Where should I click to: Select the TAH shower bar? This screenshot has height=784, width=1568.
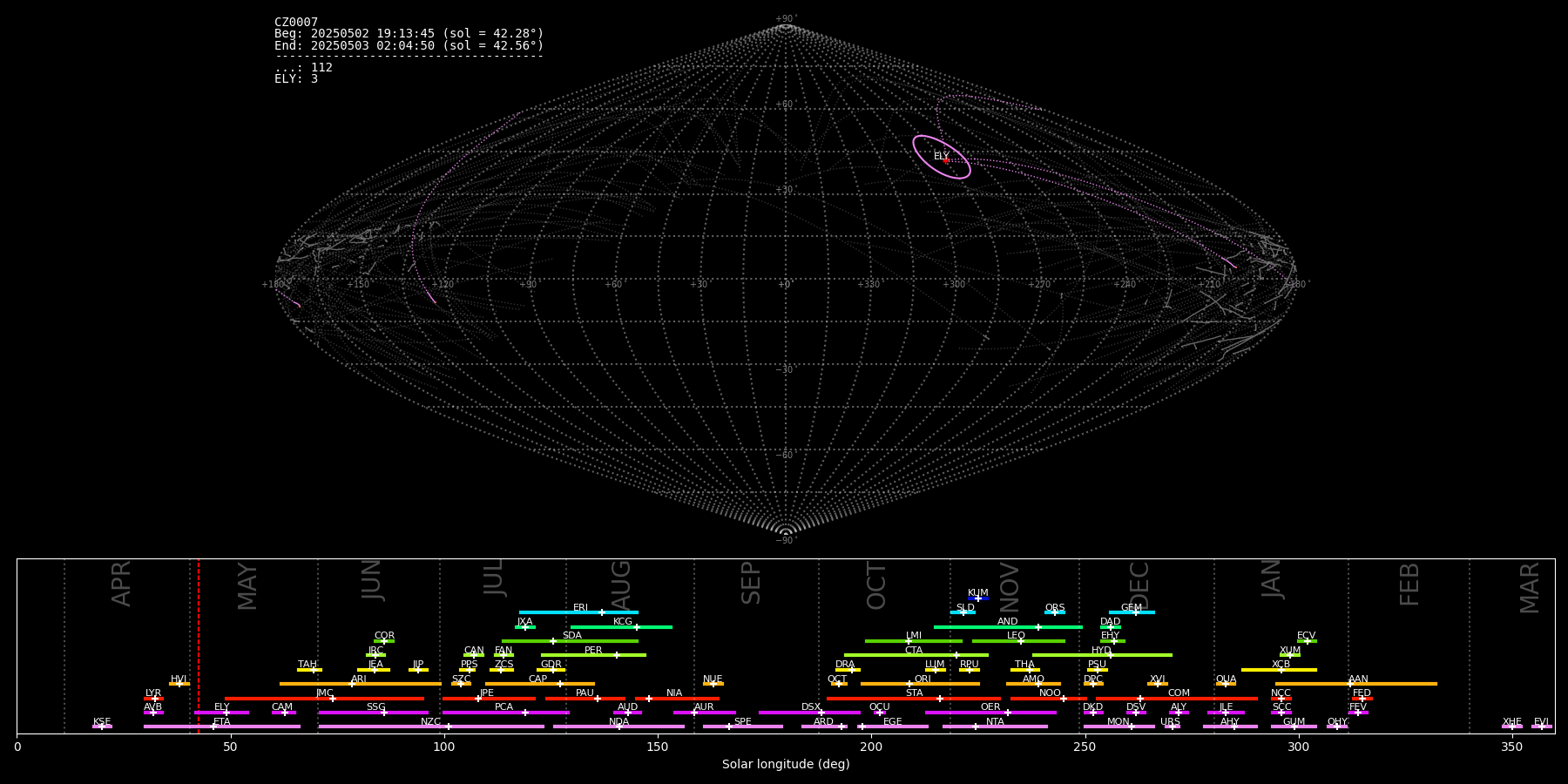click(x=309, y=670)
